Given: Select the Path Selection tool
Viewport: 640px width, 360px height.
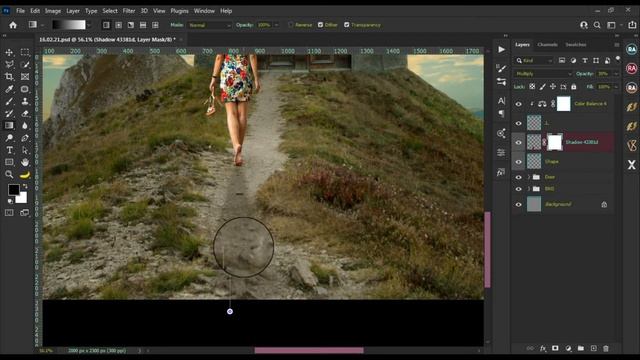Looking at the screenshot, I should click(25, 150).
